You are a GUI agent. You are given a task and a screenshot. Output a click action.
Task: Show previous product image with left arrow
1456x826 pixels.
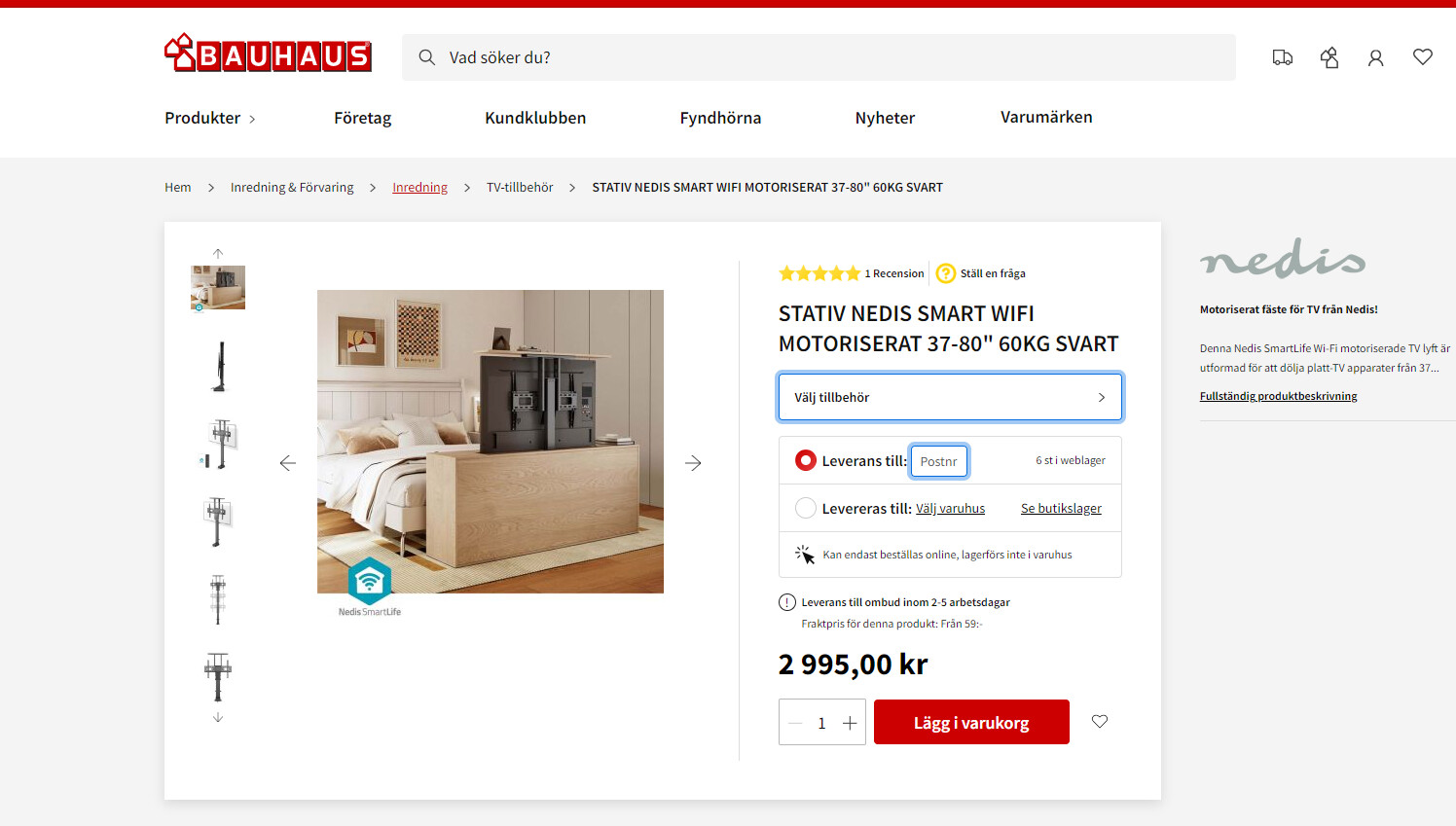288,463
